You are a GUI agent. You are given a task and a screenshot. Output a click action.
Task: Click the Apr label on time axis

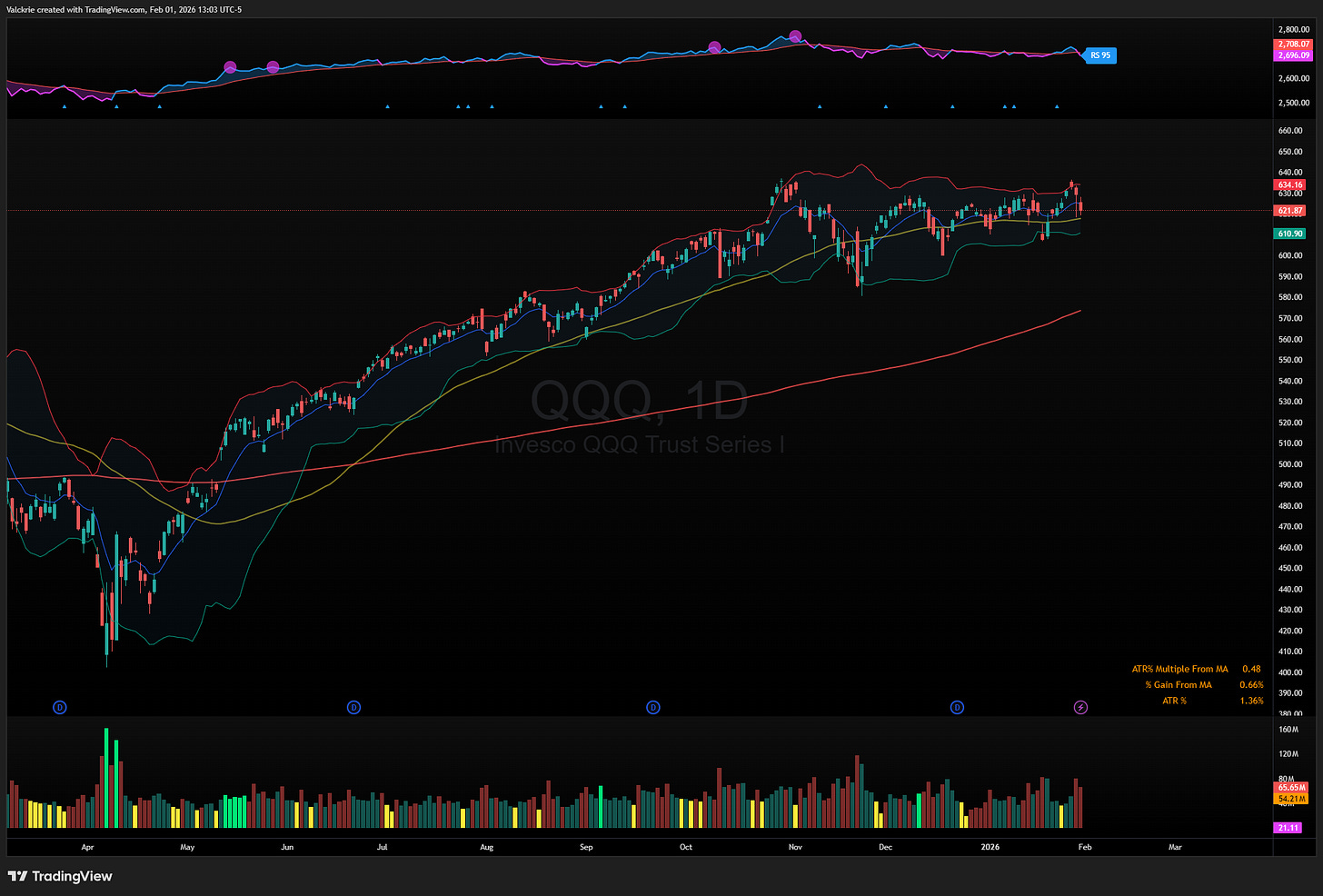tap(87, 847)
